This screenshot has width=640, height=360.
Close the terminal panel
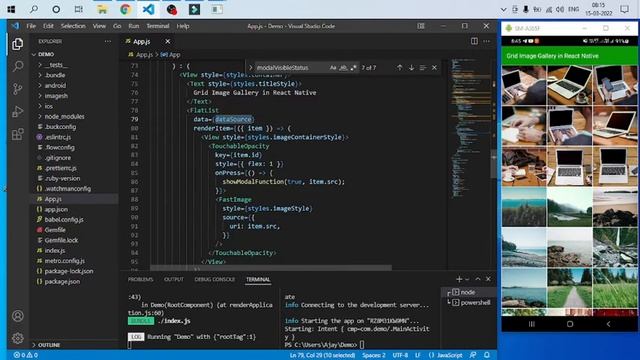[x=489, y=279]
